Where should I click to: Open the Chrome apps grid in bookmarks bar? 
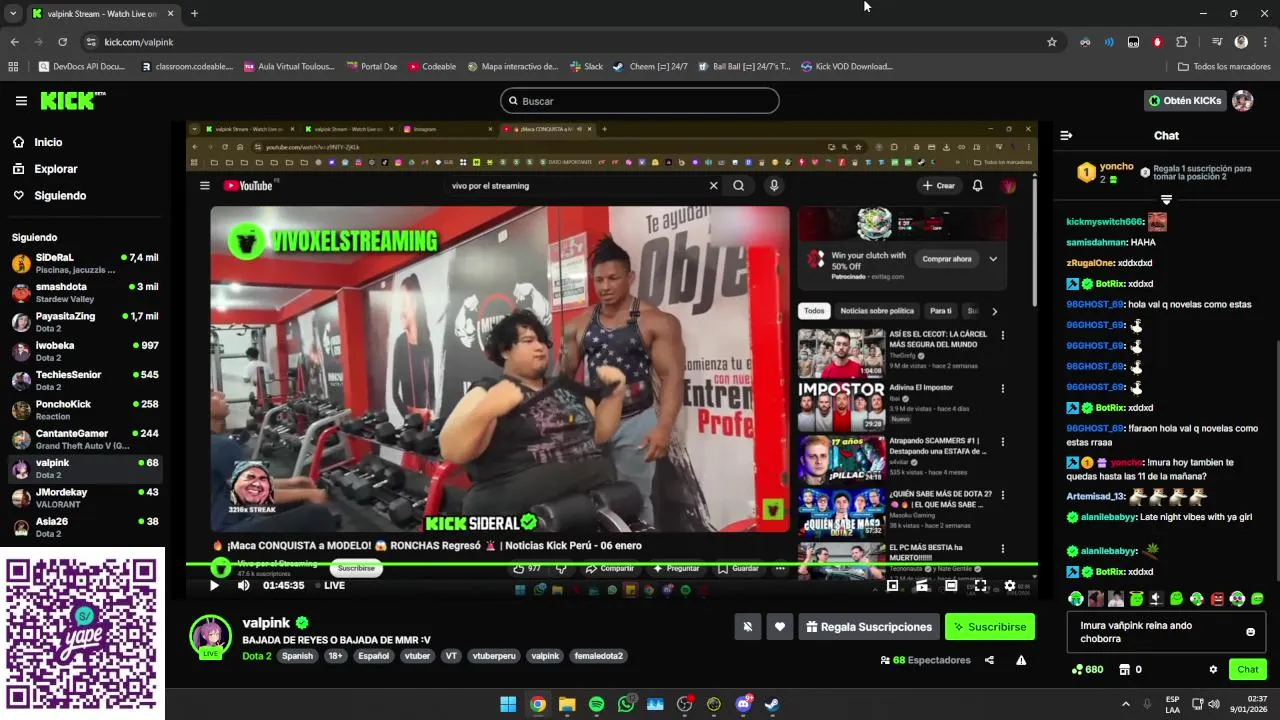tap(13, 67)
